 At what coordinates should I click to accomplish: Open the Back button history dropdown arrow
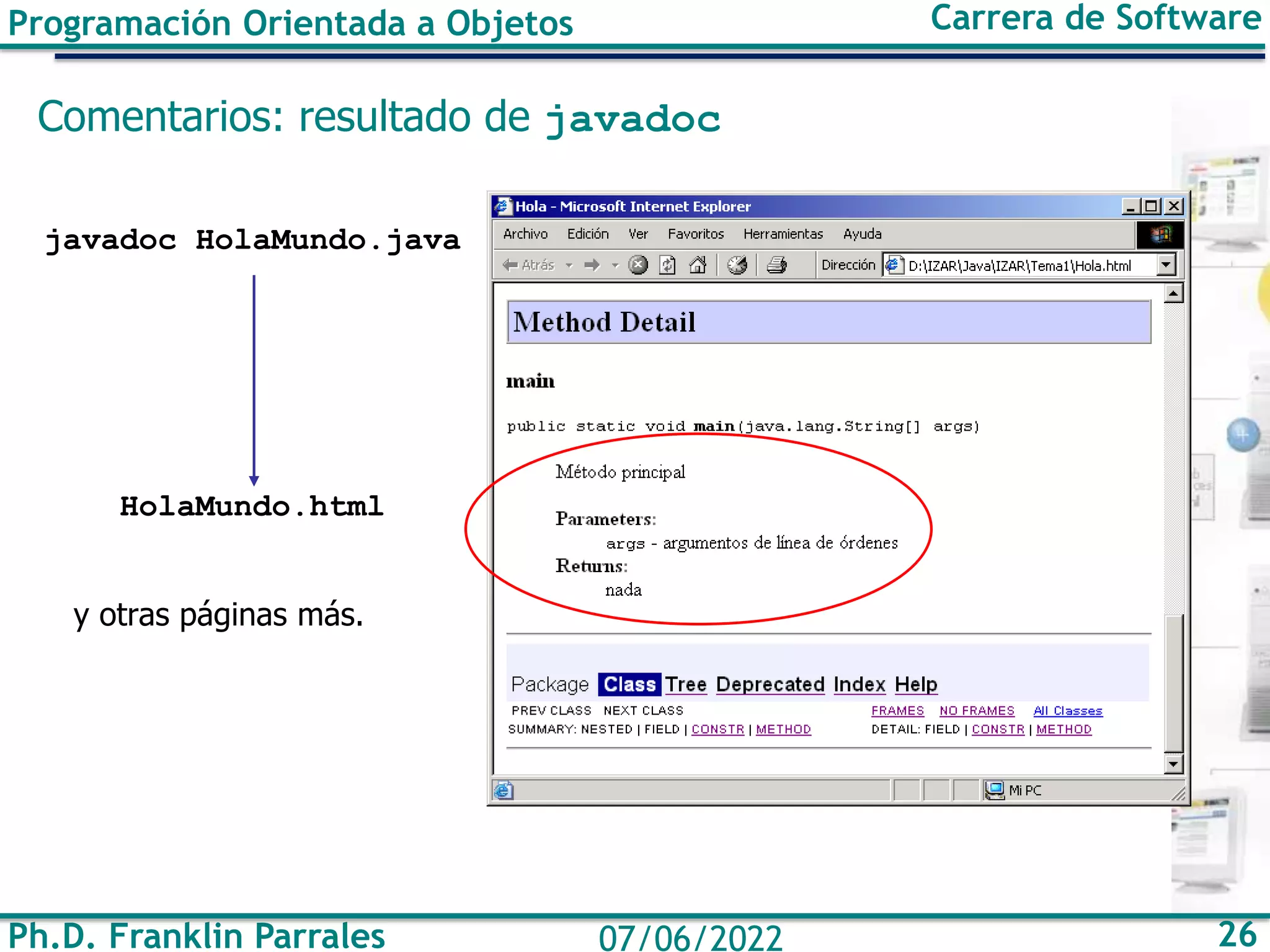point(569,265)
